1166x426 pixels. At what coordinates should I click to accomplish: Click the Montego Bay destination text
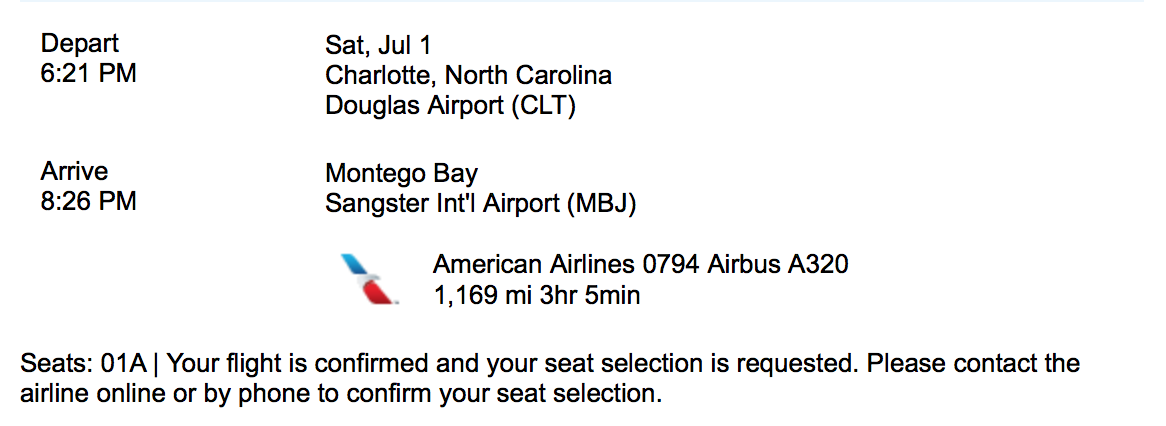click(402, 174)
